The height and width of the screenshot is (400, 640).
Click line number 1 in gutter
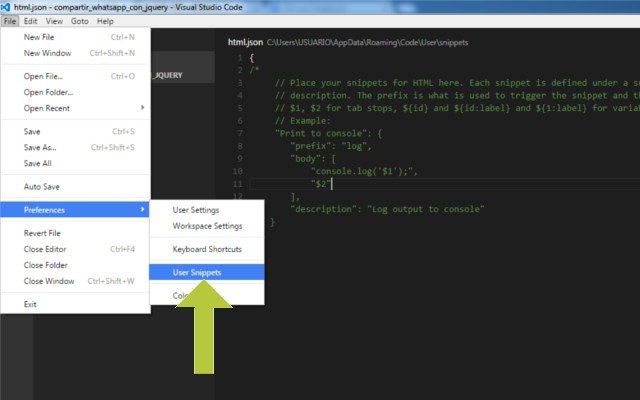pos(240,58)
